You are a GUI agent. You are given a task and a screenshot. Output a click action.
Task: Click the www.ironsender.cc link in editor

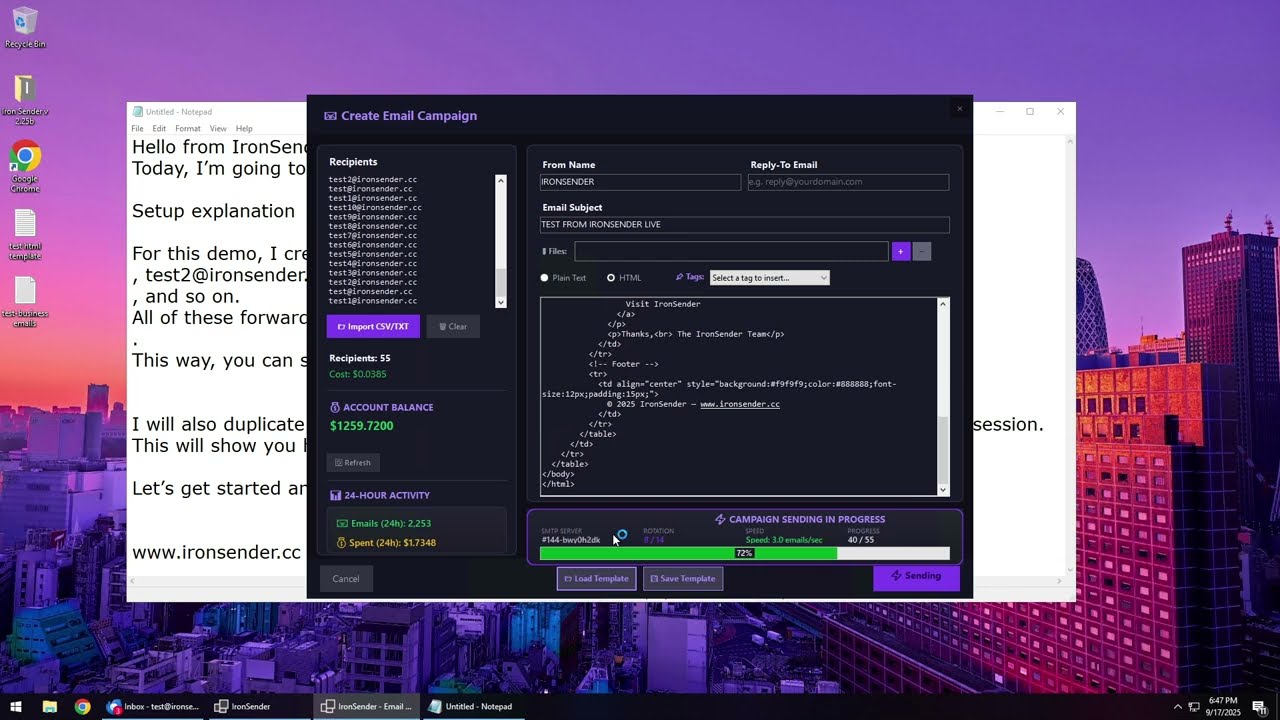tap(740, 404)
